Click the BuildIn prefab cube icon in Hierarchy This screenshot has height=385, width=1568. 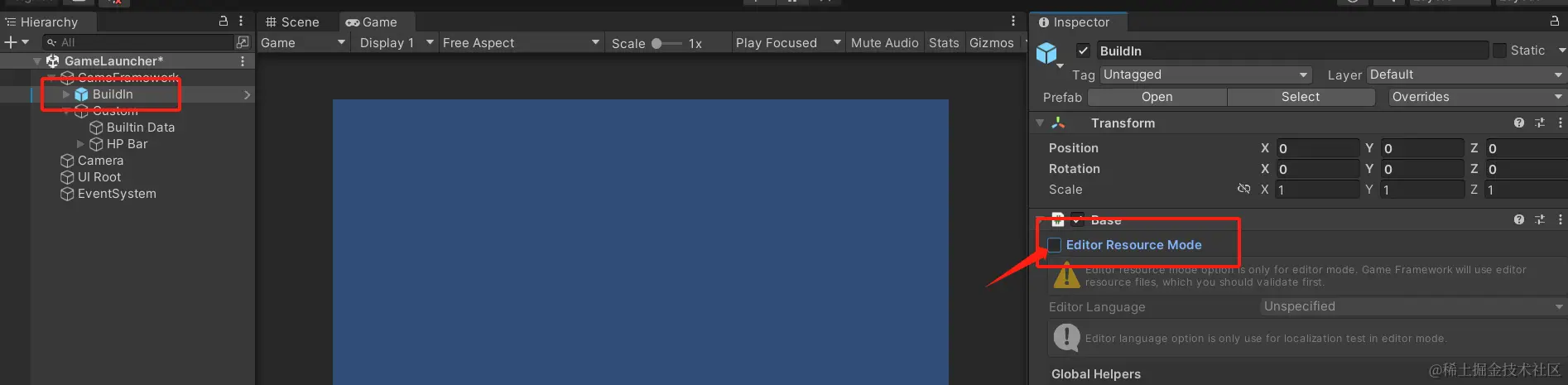[x=81, y=94]
